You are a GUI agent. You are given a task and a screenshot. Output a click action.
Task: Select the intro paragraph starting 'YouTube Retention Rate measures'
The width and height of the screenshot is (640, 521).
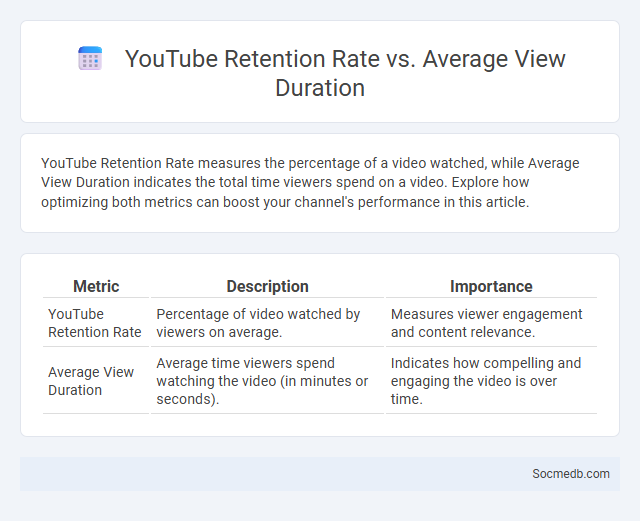pos(310,183)
